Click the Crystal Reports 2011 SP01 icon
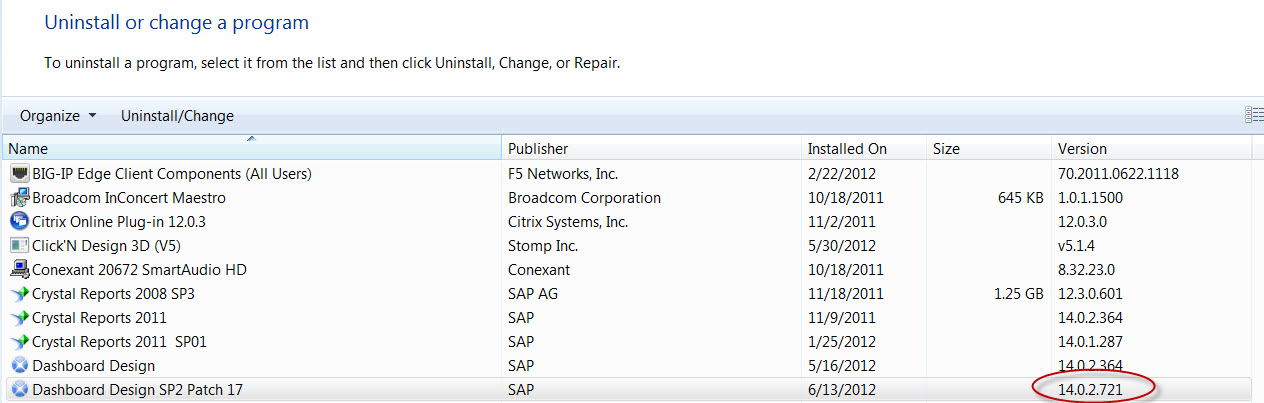Image resolution: width=1264 pixels, height=403 pixels. (x=18, y=342)
